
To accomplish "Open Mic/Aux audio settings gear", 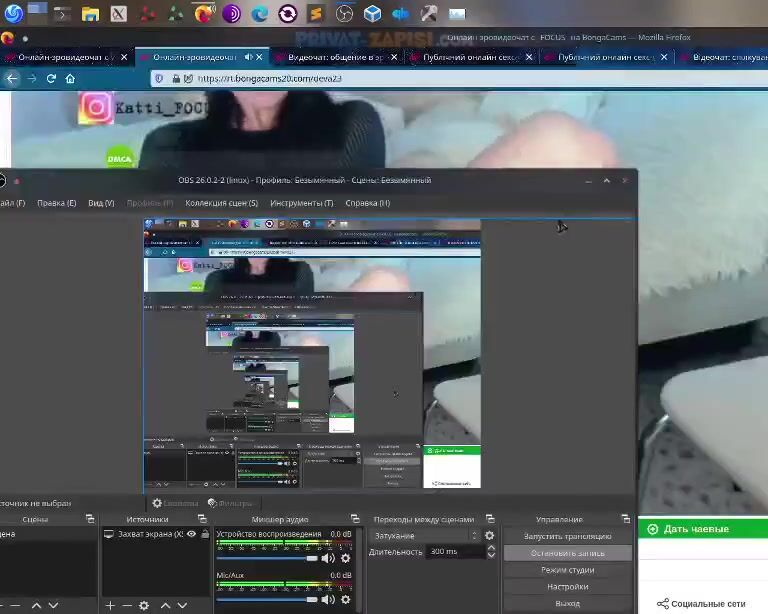I will 346,600.
